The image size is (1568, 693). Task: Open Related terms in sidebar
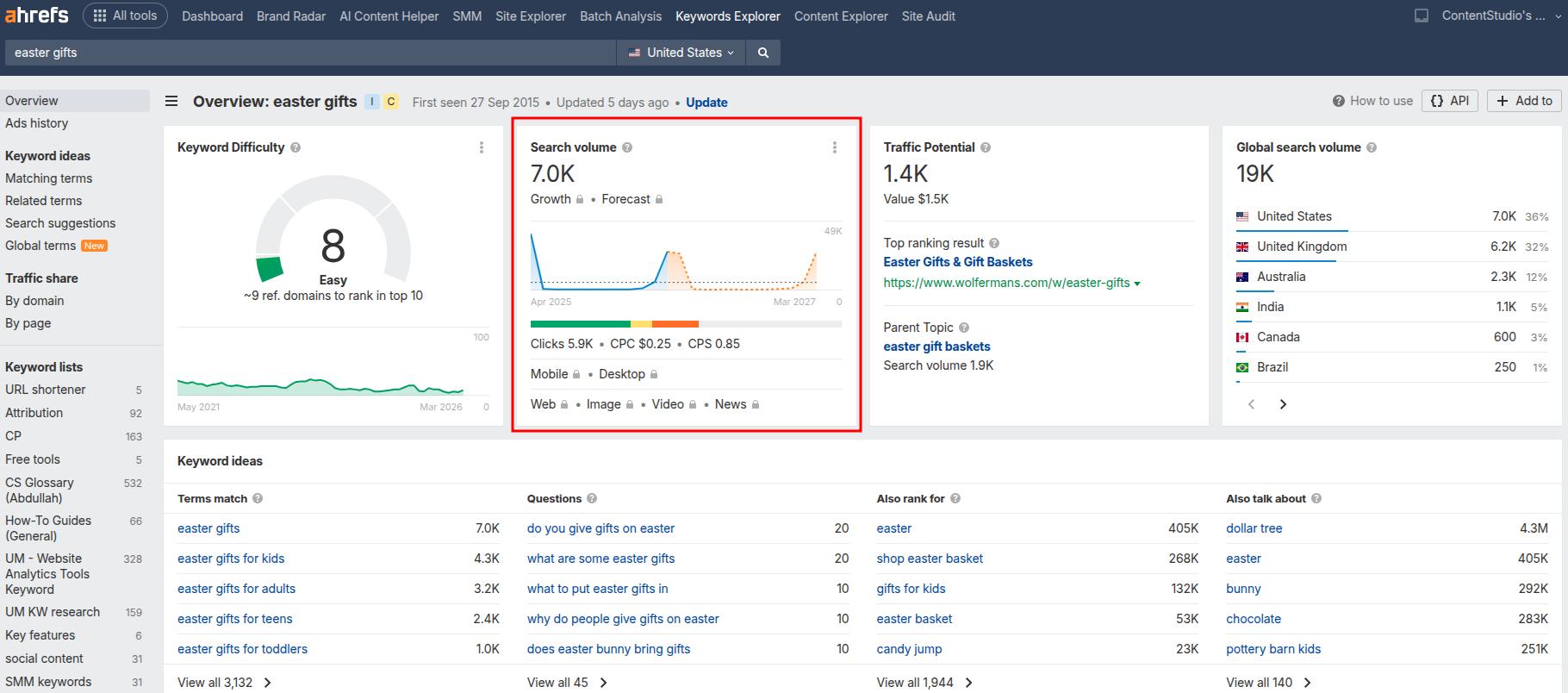(43, 201)
